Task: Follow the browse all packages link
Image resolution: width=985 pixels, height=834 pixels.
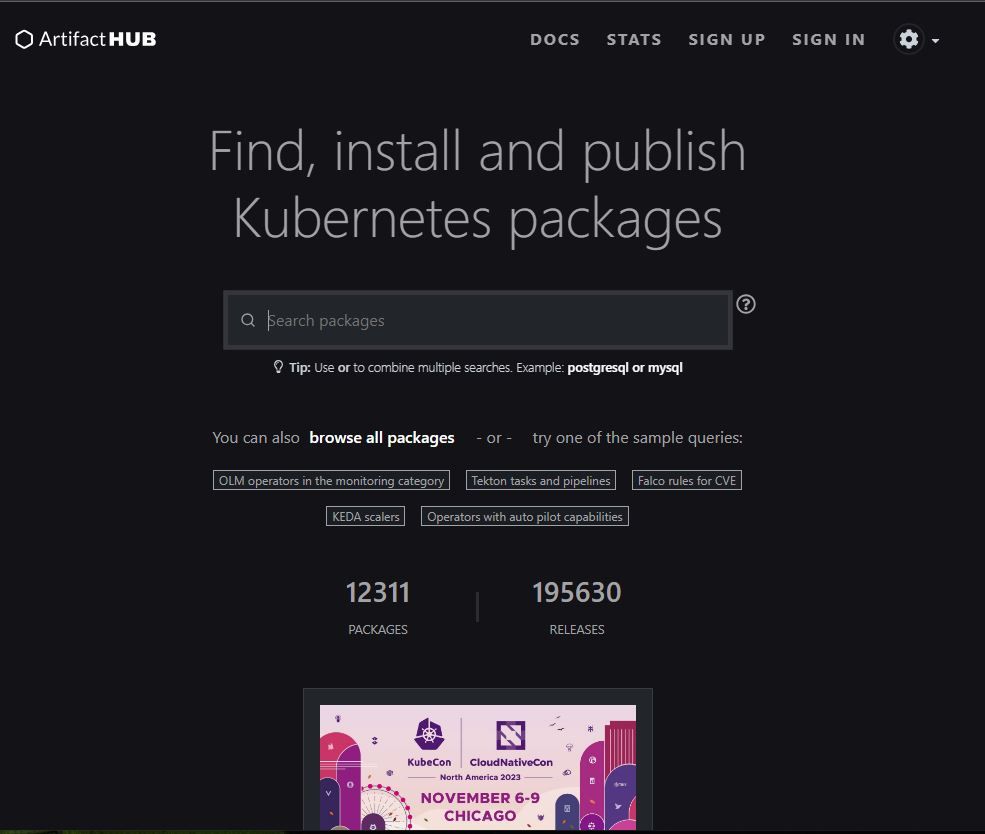Action: click(x=381, y=438)
